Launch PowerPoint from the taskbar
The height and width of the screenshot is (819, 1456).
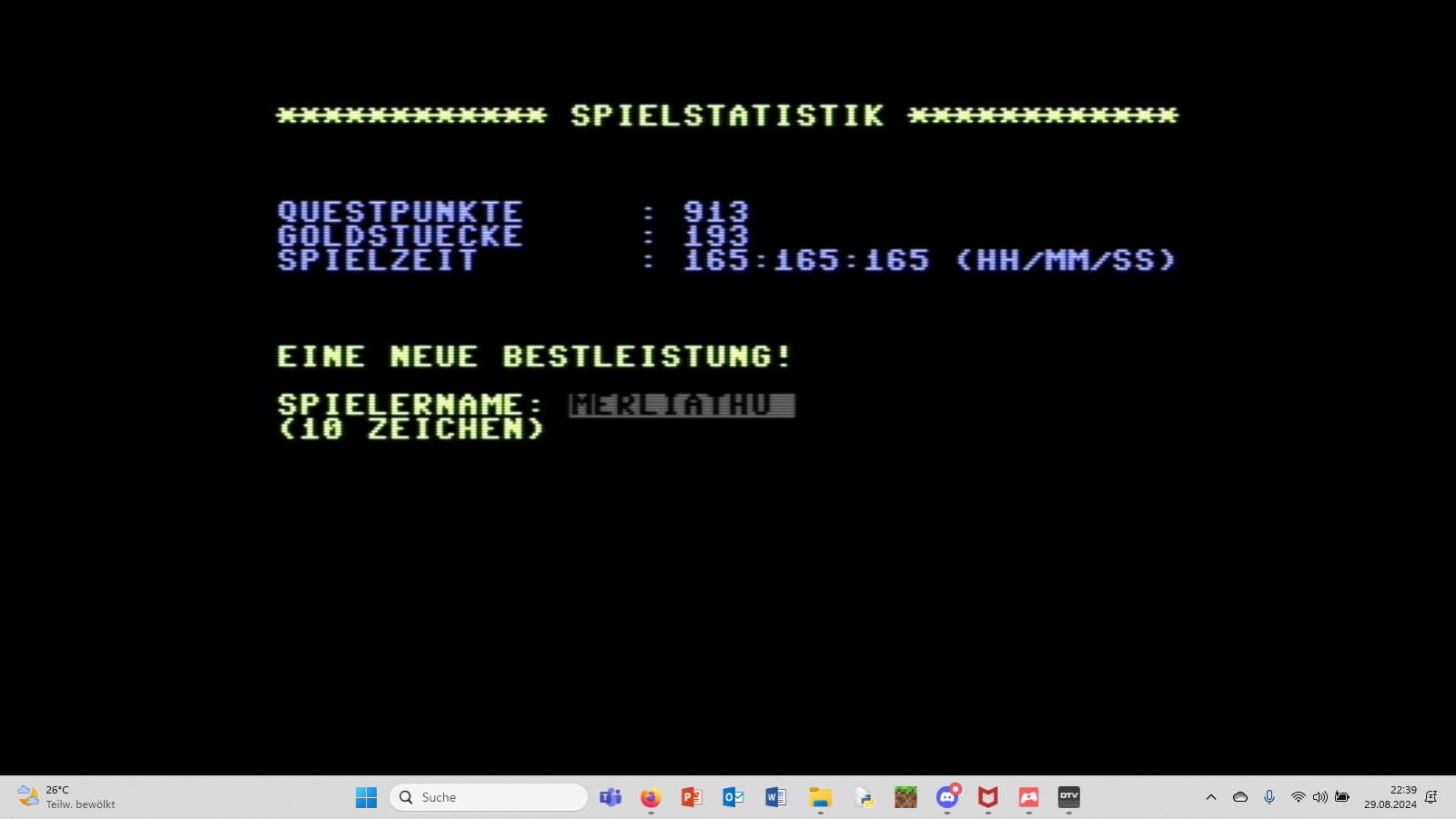tap(692, 797)
